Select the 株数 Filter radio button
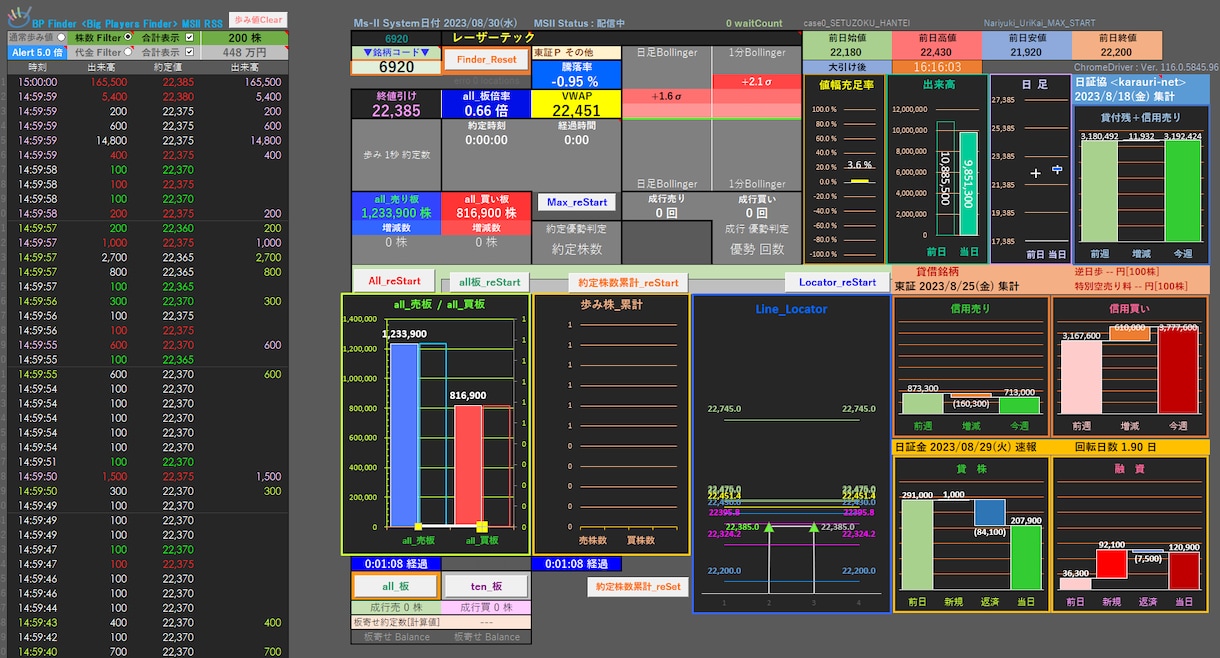 (x=128, y=37)
